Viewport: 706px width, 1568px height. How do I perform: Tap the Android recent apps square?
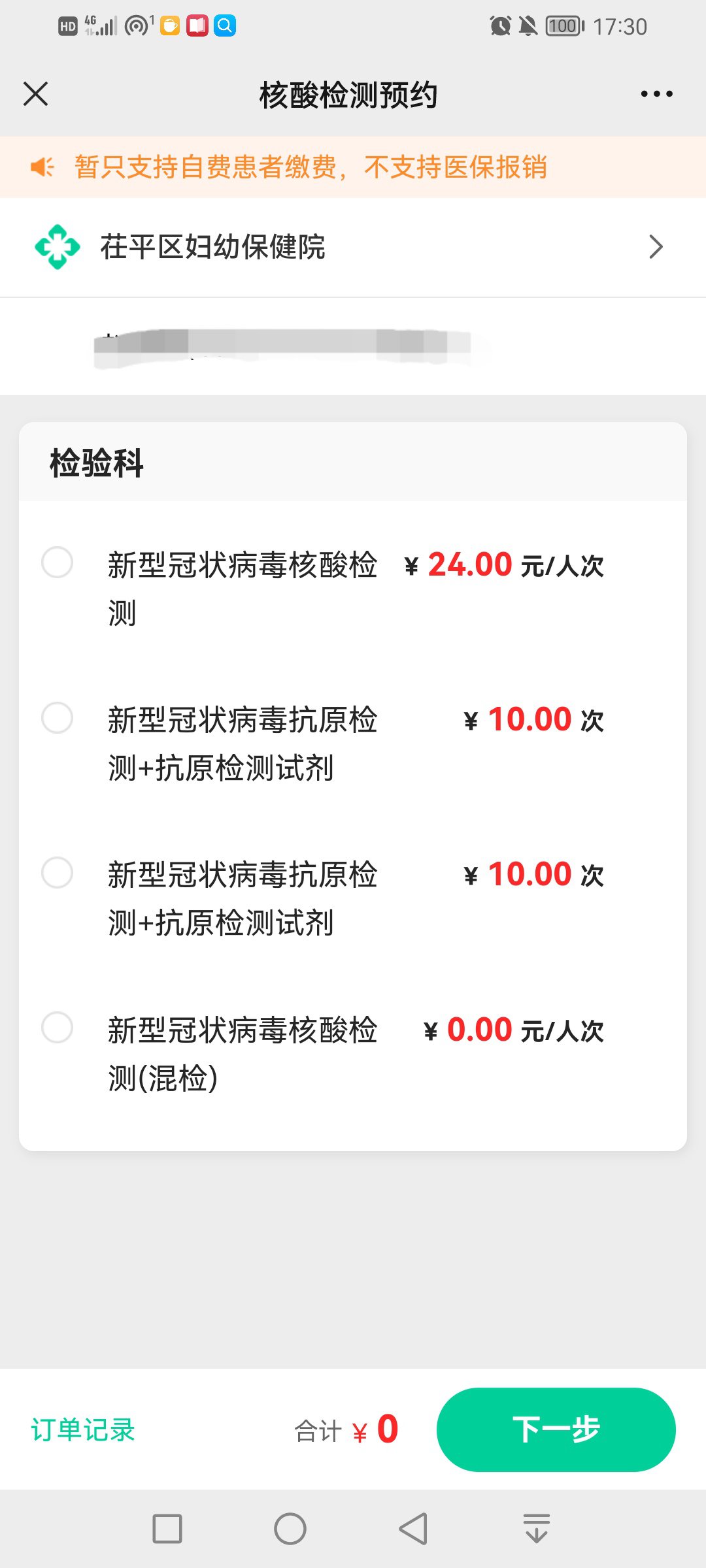(x=167, y=1529)
